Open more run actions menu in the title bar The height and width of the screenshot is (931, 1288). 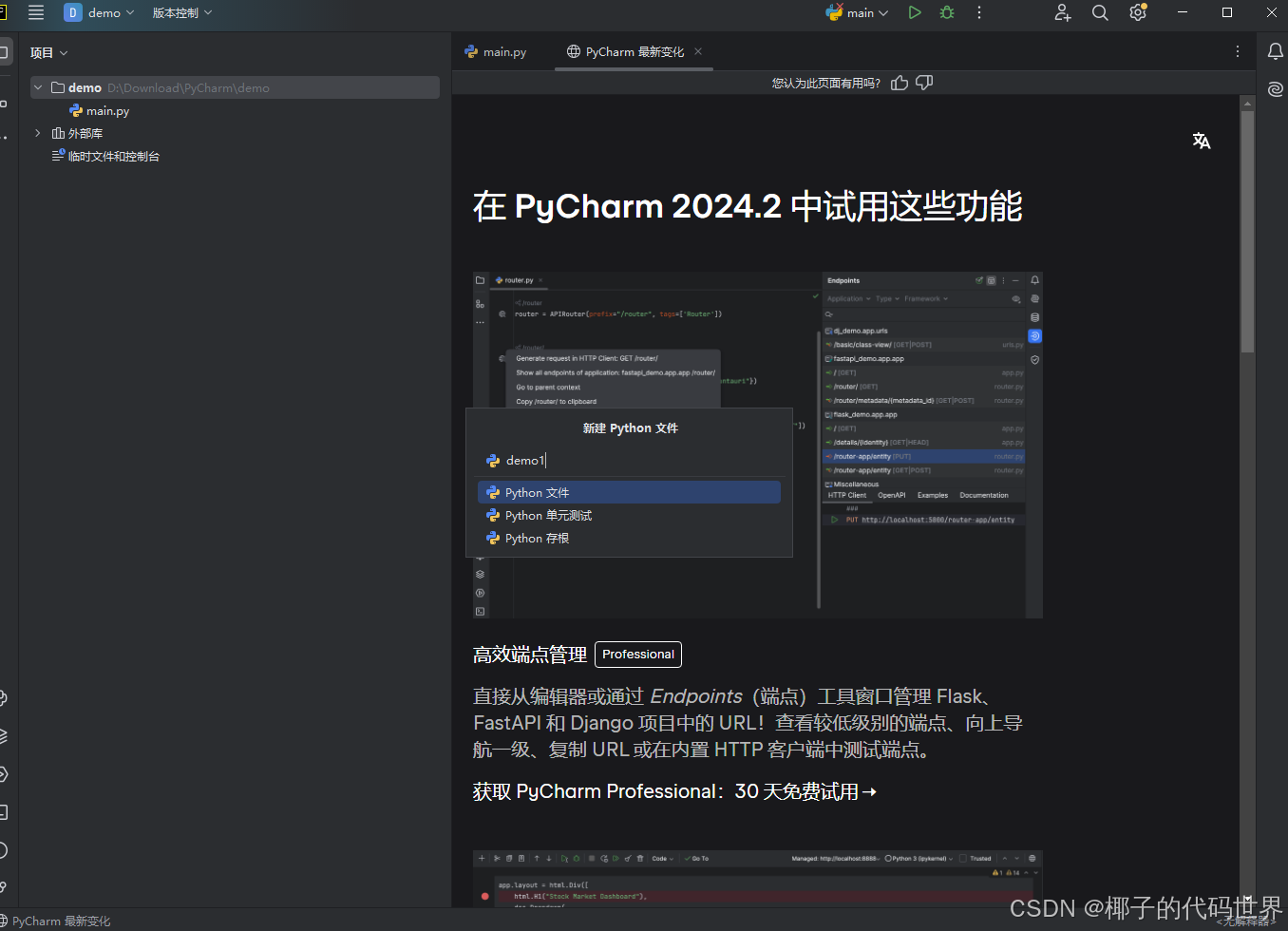(x=979, y=12)
